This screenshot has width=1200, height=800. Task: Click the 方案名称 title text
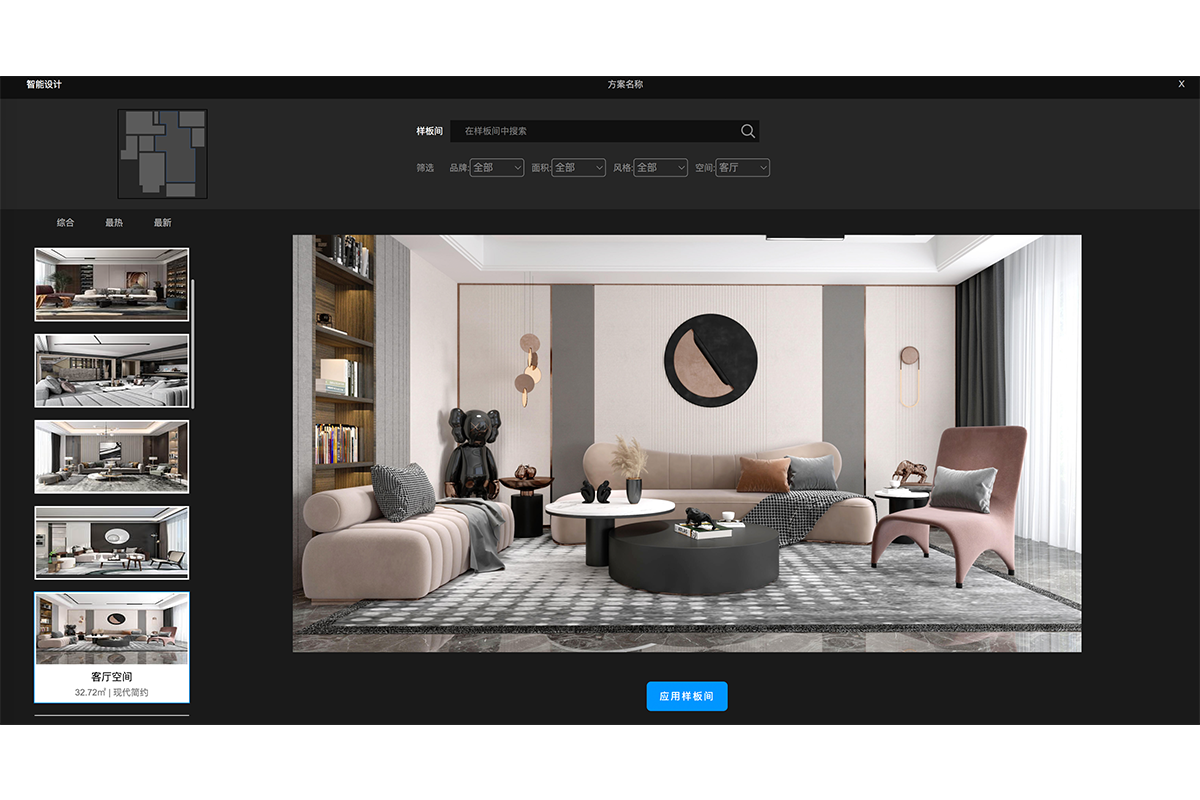[x=625, y=85]
